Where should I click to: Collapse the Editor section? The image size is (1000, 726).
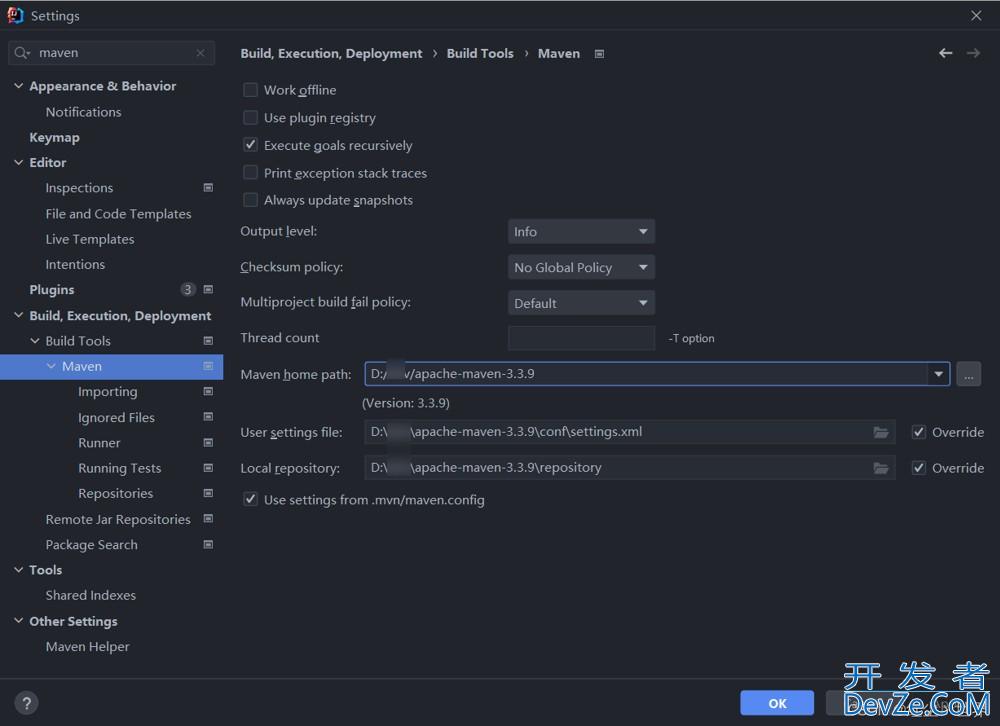[18, 162]
